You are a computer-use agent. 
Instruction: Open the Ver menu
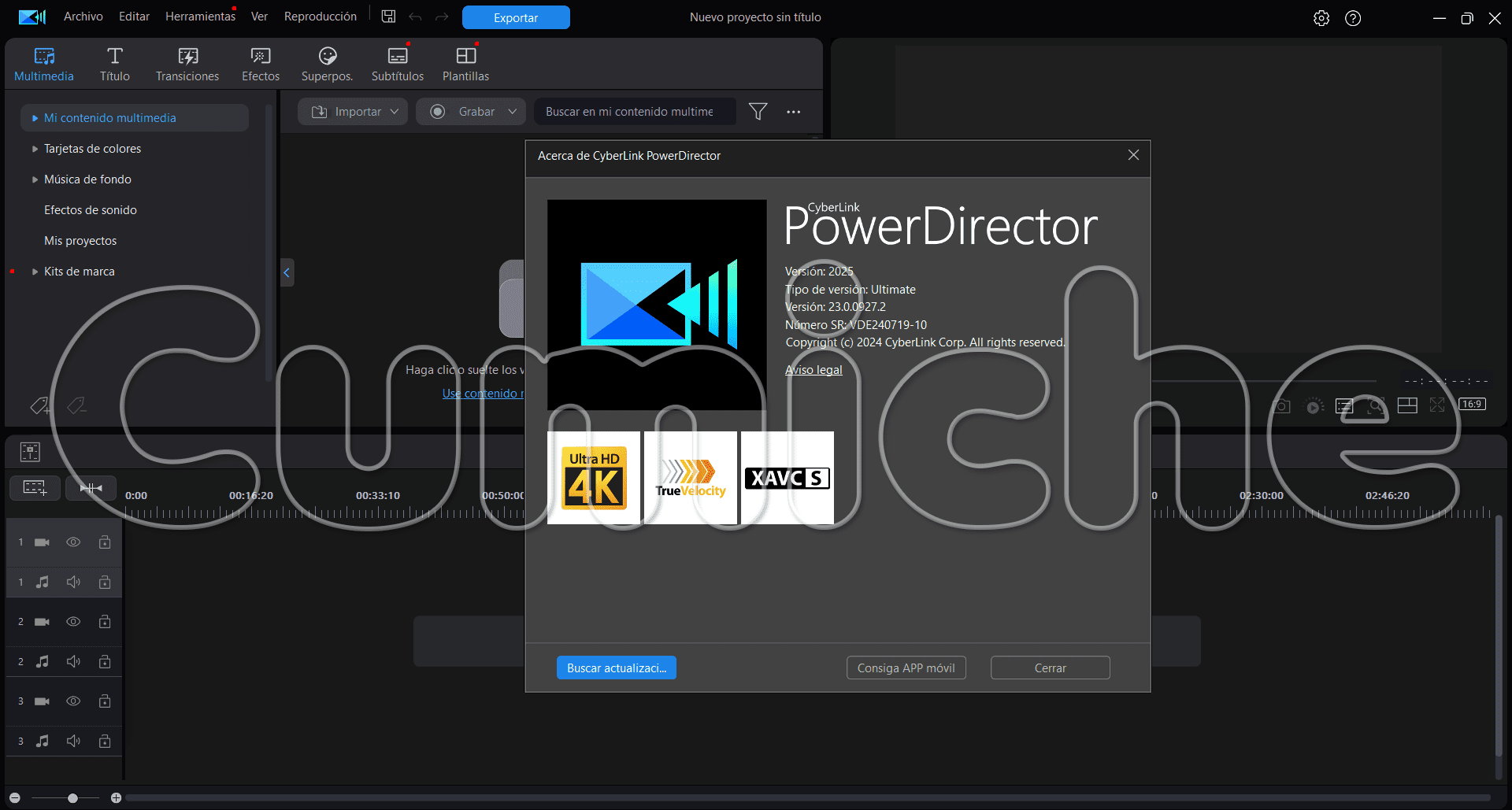coord(259,17)
